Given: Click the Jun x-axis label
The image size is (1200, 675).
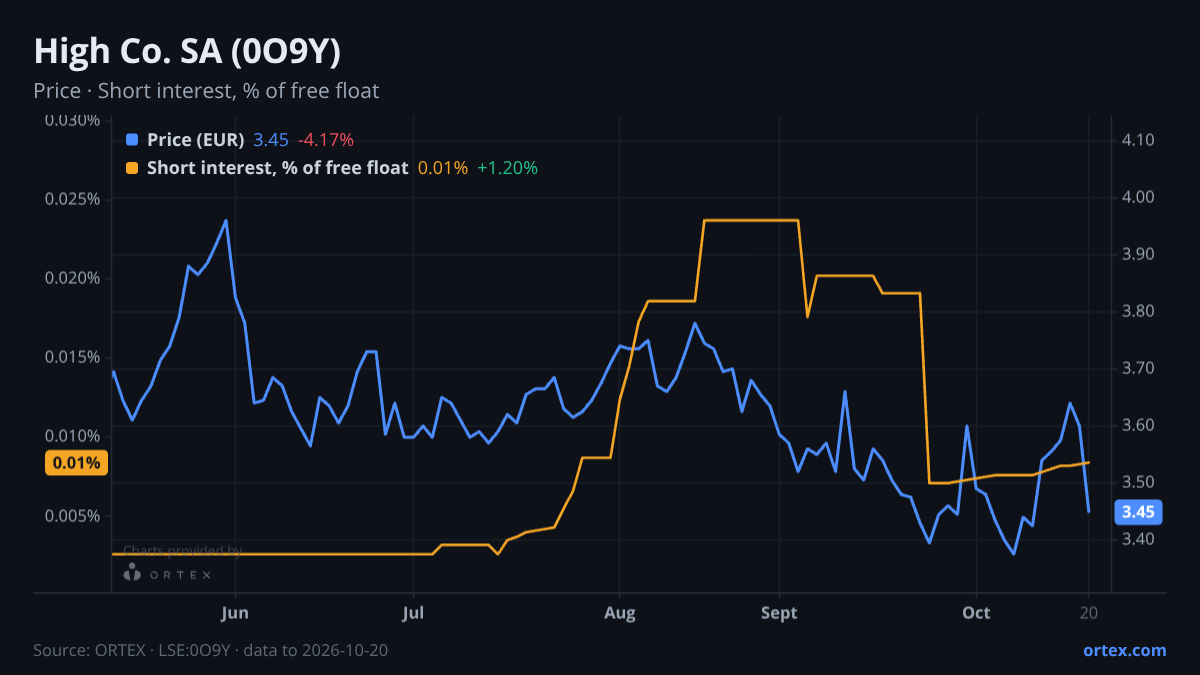Looking at the screenshot, I should [234, 612].
